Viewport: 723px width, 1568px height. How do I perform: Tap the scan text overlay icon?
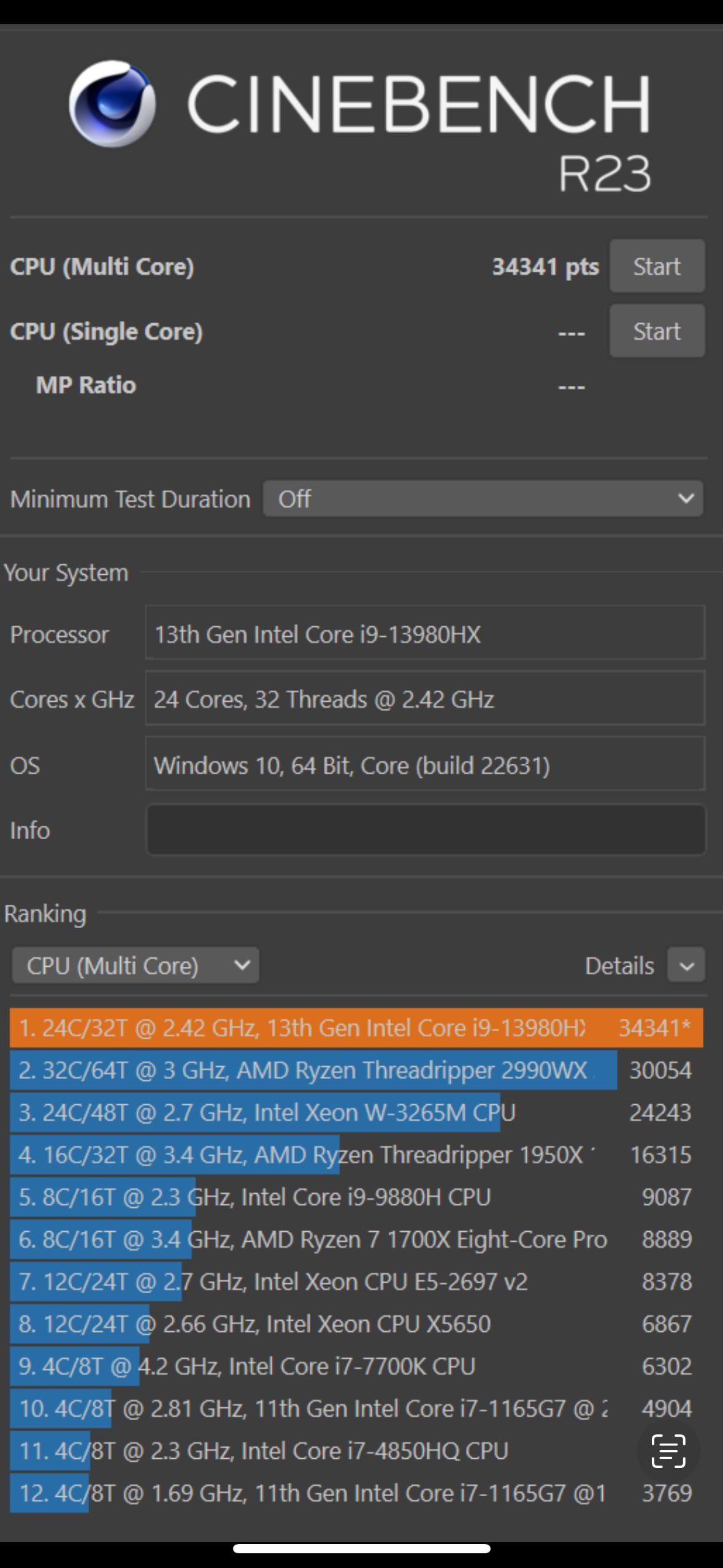click(x=668, y=1451)
